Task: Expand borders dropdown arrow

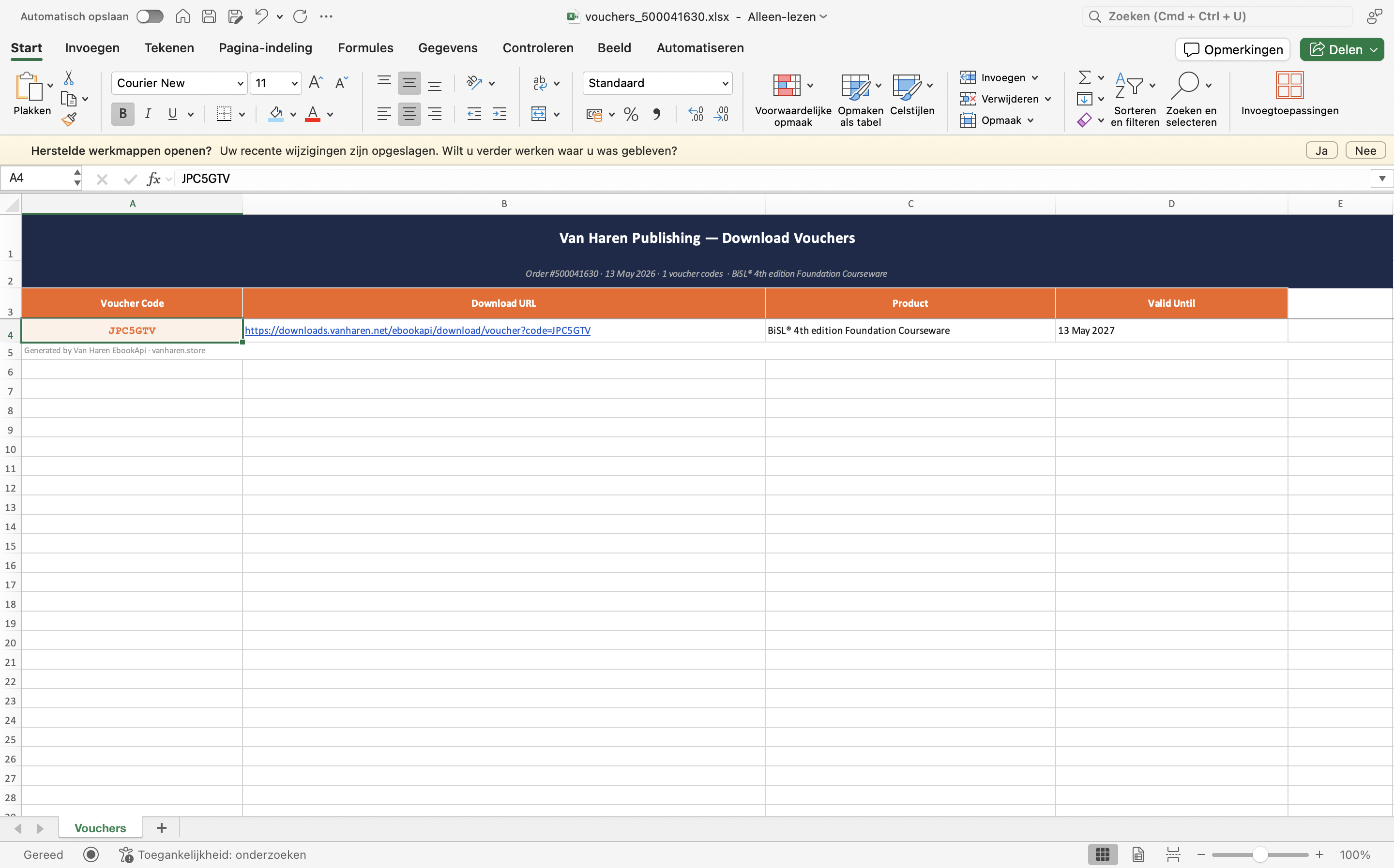Action: [x=242, y=115]
